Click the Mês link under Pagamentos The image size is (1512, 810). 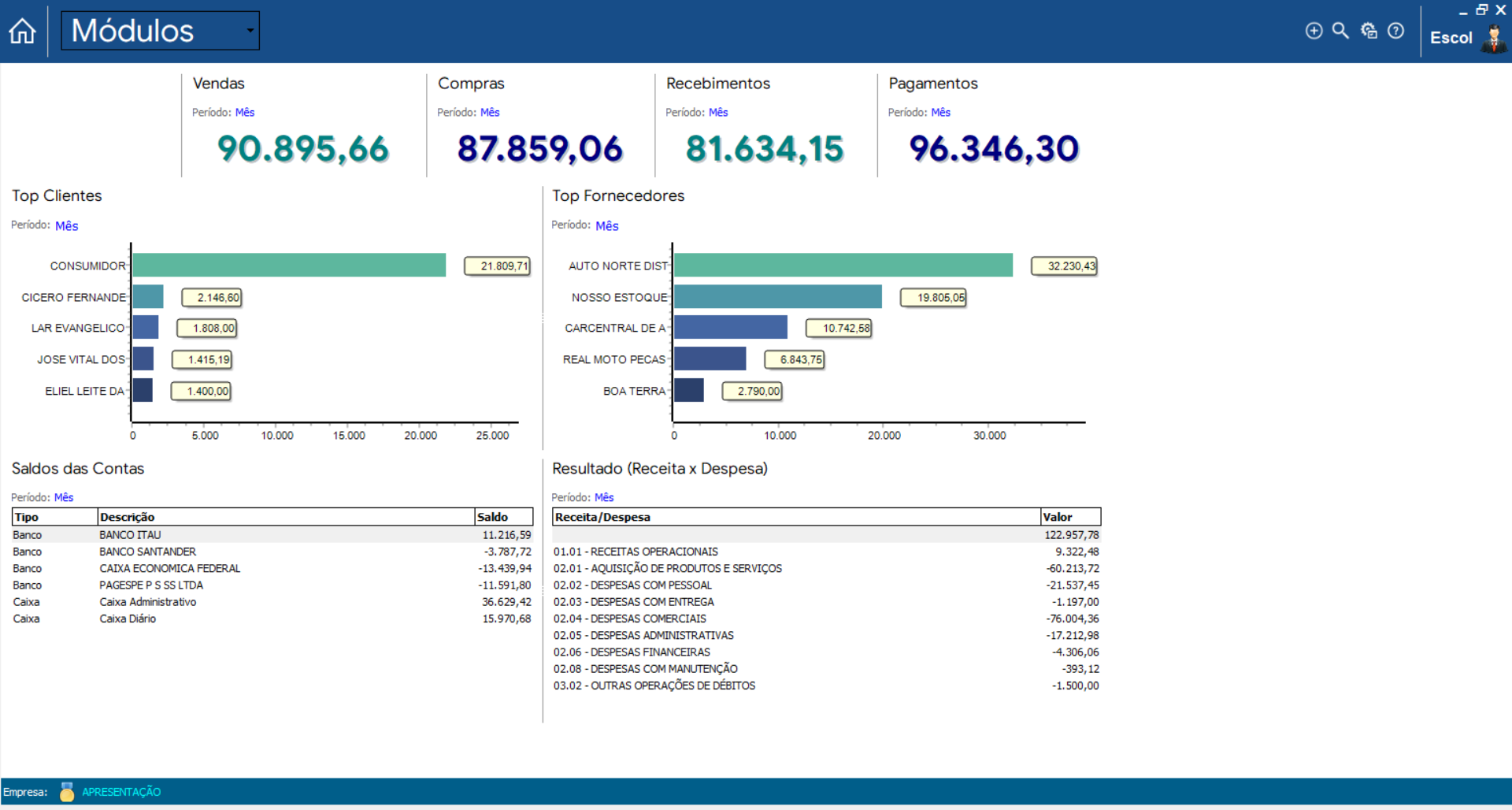tap(940, 113)
